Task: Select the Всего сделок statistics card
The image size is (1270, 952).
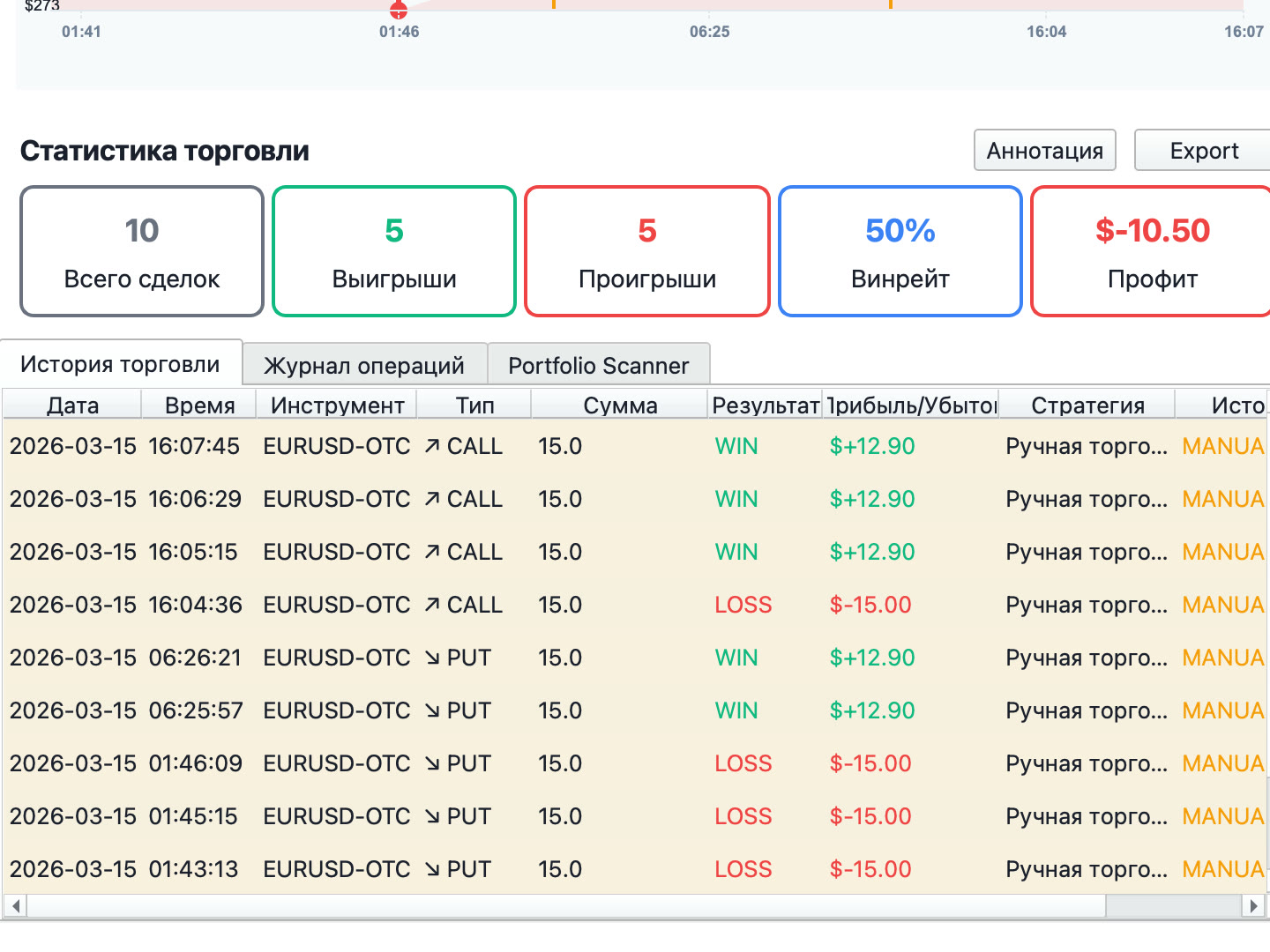Action: (x=142, y=251)
